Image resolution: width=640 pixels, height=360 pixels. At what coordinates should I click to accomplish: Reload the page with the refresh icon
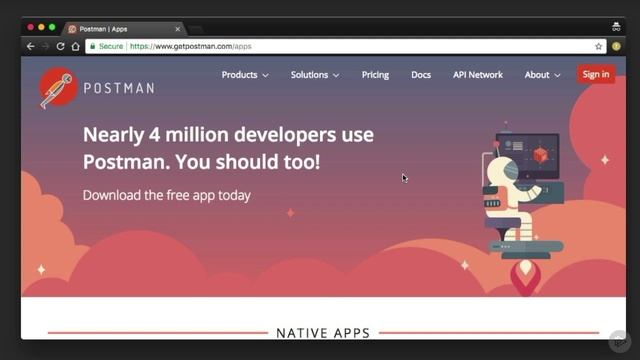pyautogui.click(x=60, y=46)
